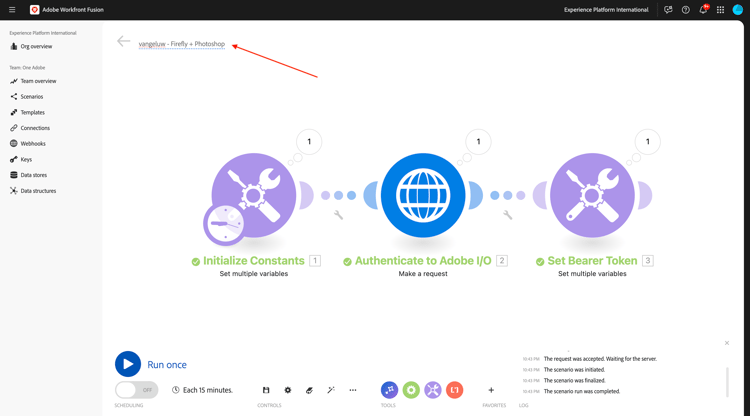The width and height of the screenshot is (750, 416).
Task: Open the help question mark icon
Action: pos(685,10)
